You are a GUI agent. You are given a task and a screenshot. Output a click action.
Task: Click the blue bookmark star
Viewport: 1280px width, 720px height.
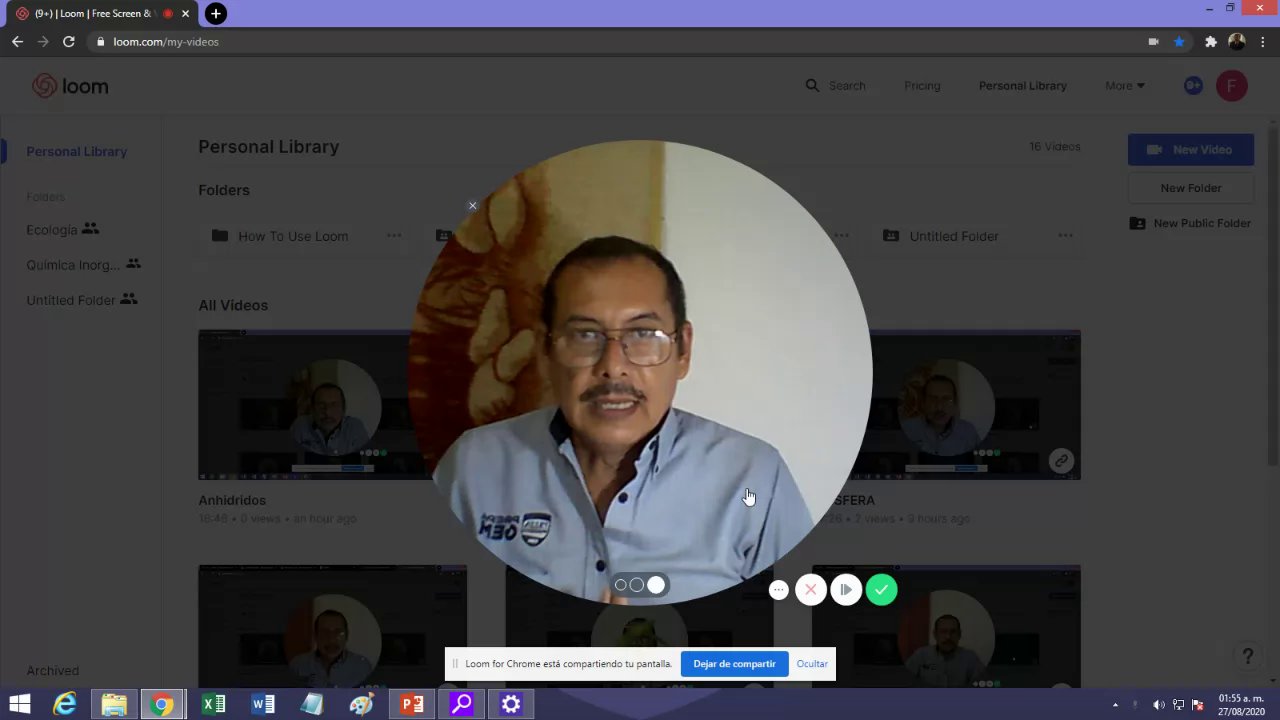point(1180,42)
